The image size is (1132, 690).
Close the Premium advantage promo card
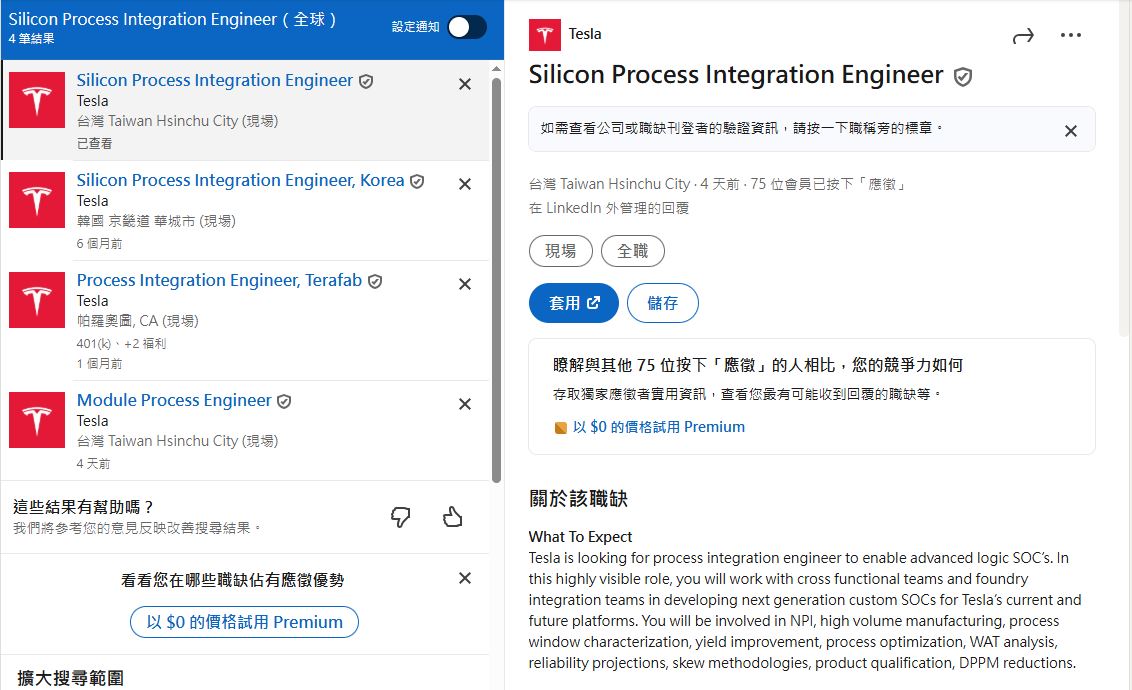464,578
